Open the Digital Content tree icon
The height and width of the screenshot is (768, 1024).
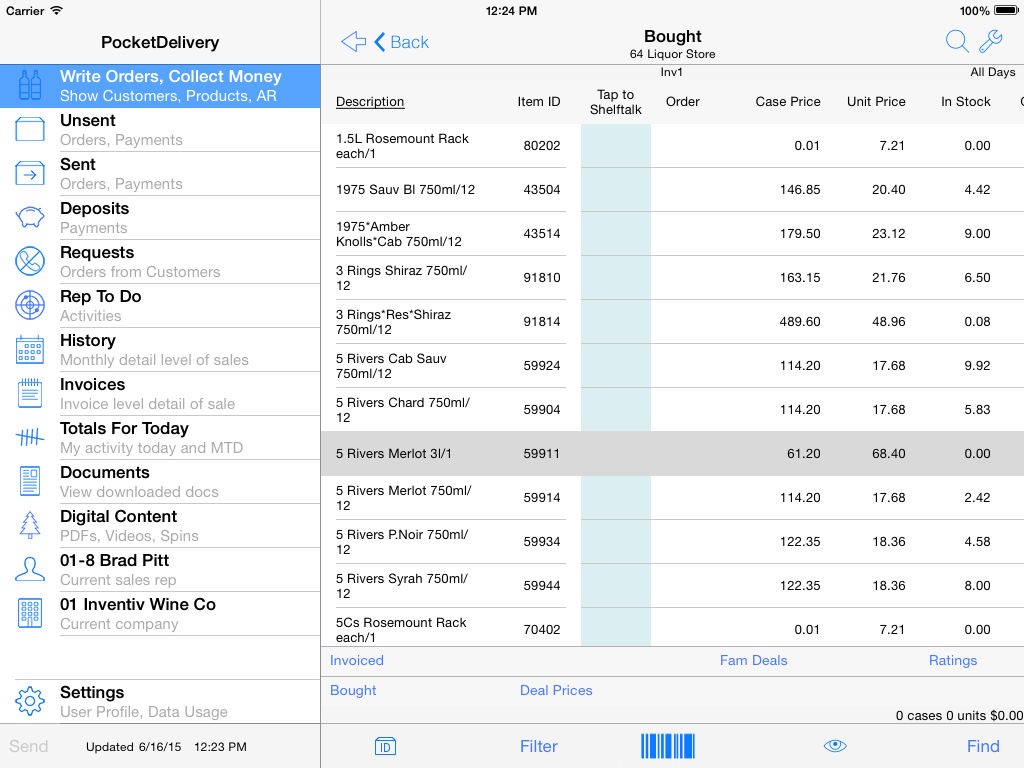(30, 525)
